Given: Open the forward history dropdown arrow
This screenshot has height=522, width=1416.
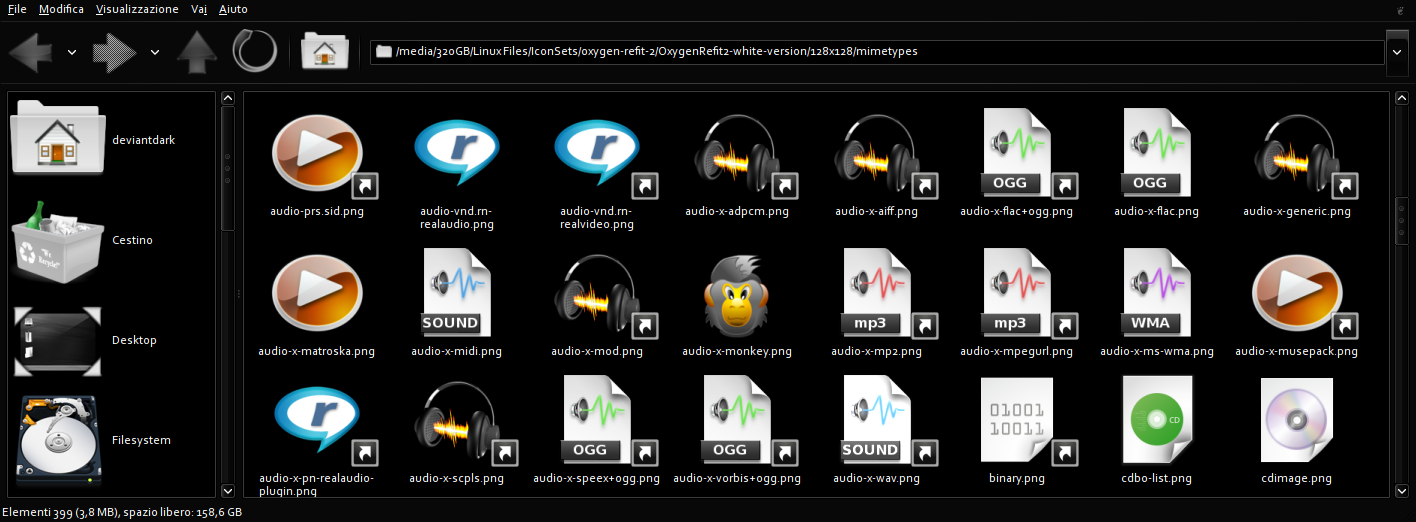Looking at the screenshot, I should tap(155, 52).
